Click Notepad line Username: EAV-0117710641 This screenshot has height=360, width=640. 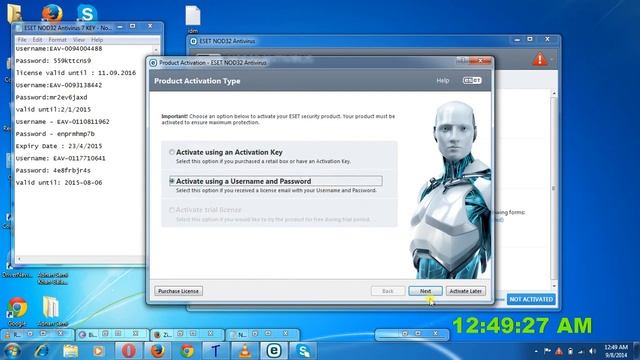tap(60, 158)
